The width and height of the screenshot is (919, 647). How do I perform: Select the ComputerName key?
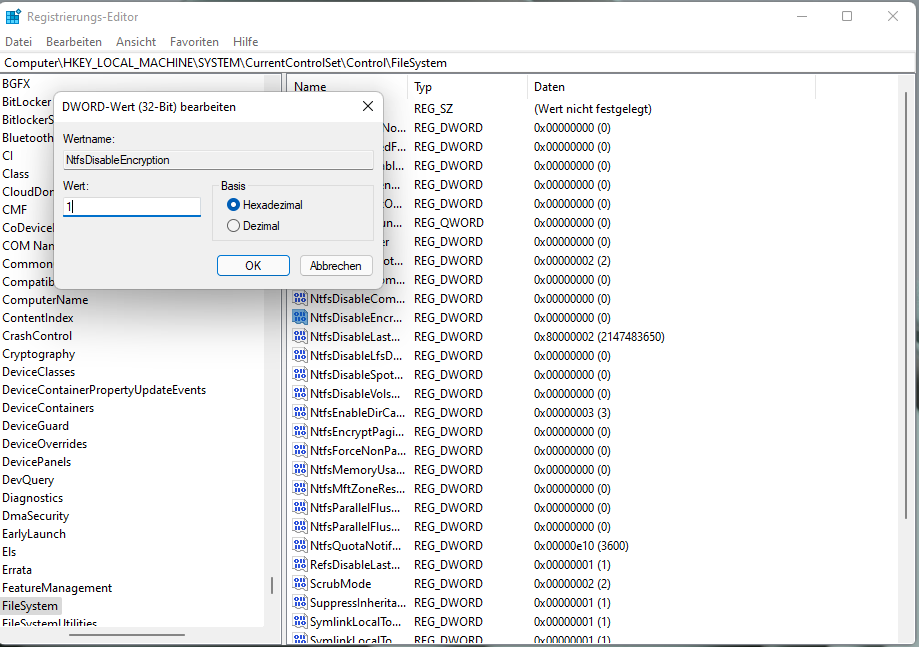point(45,299)
